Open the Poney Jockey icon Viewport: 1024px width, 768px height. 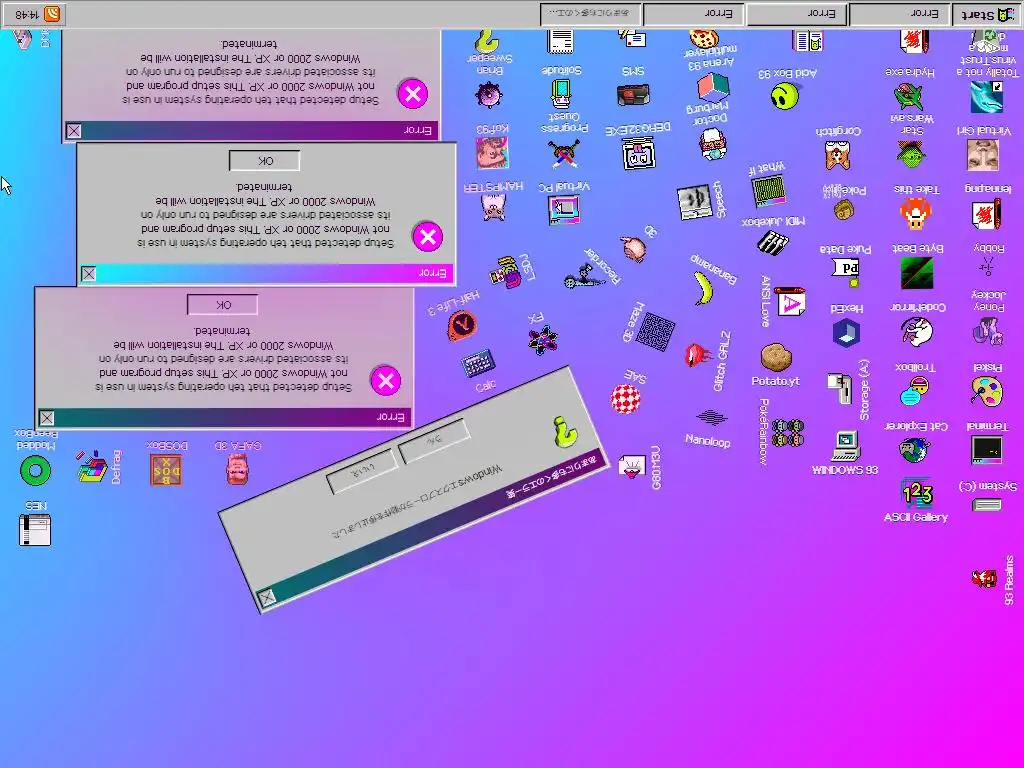[987, 331]
